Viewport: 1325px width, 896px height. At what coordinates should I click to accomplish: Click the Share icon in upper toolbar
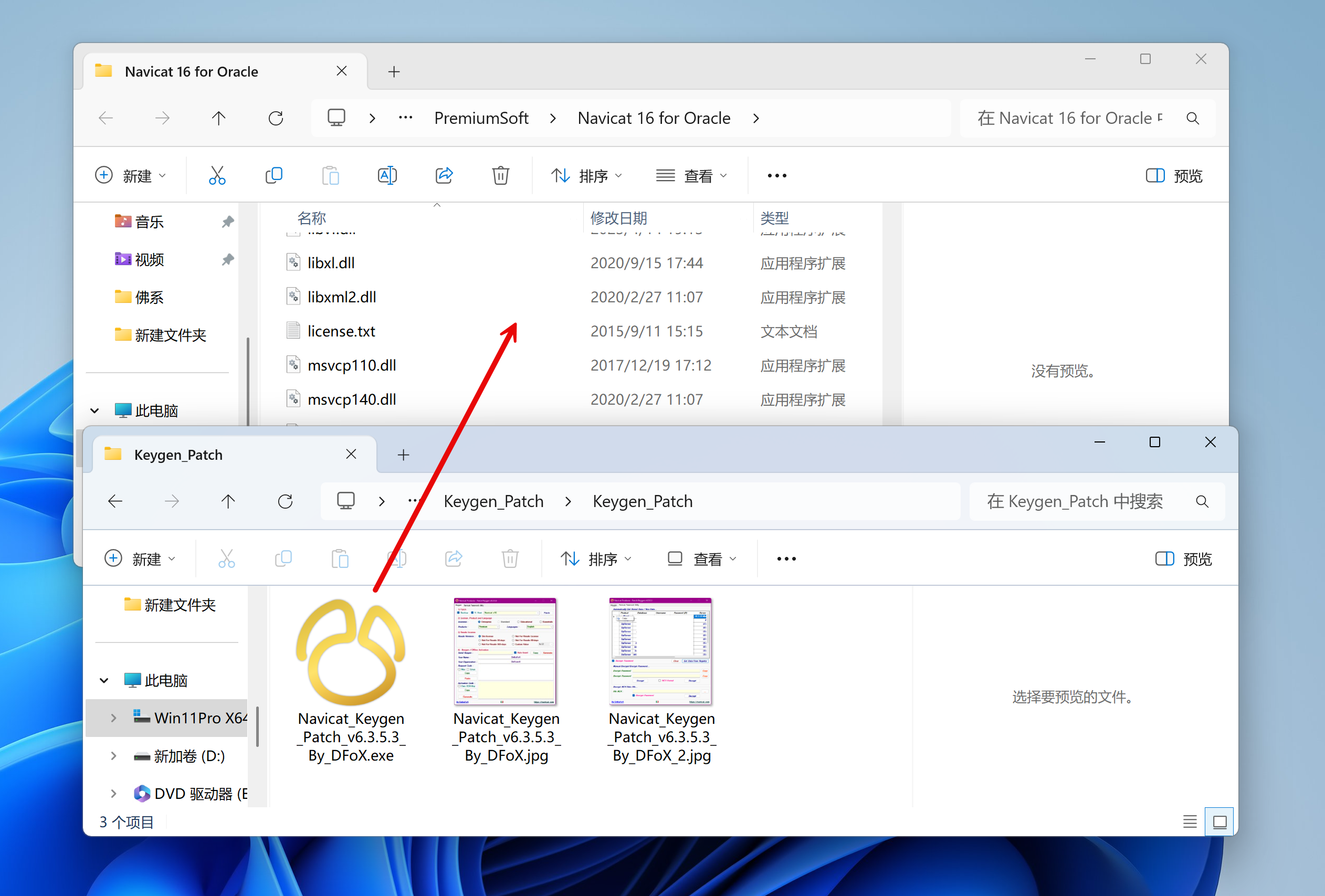tap(444, 175)
